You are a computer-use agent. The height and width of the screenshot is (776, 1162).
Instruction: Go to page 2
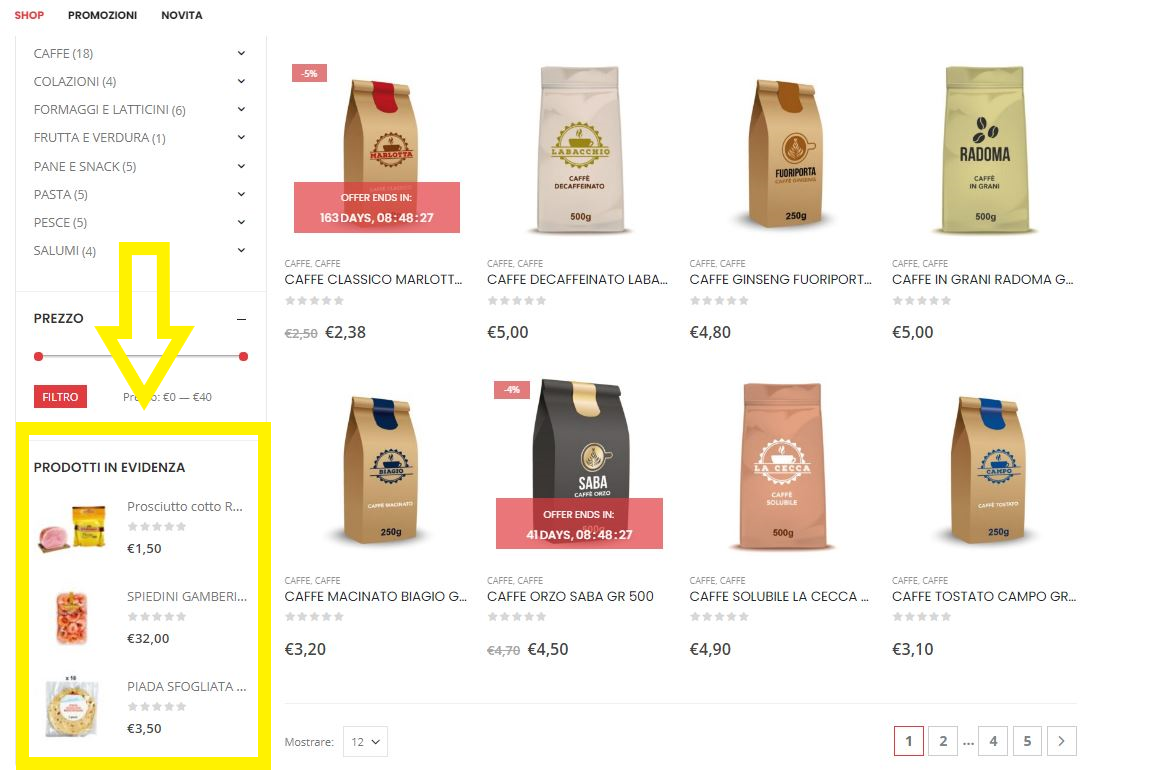point(943,741)
